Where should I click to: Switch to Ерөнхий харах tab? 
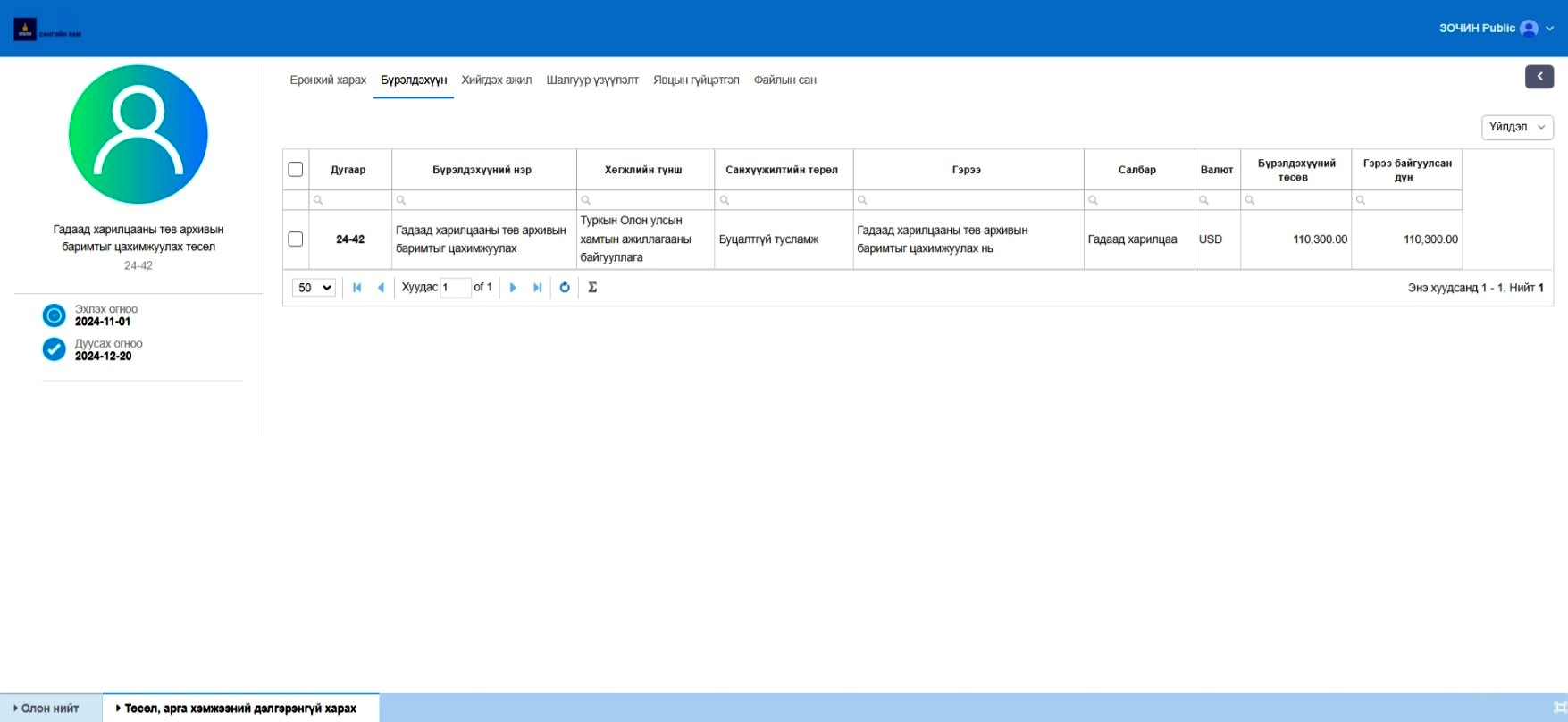[328, 80]
